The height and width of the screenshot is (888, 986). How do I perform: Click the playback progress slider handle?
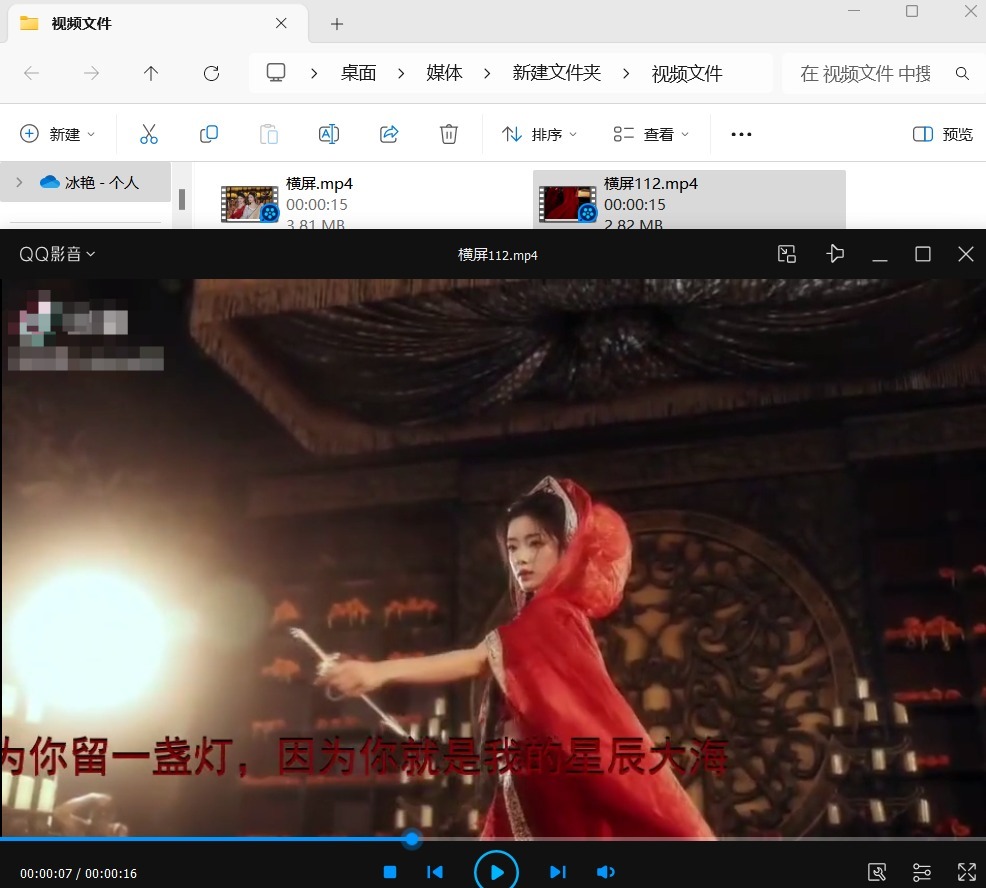(x=412, y=838)
